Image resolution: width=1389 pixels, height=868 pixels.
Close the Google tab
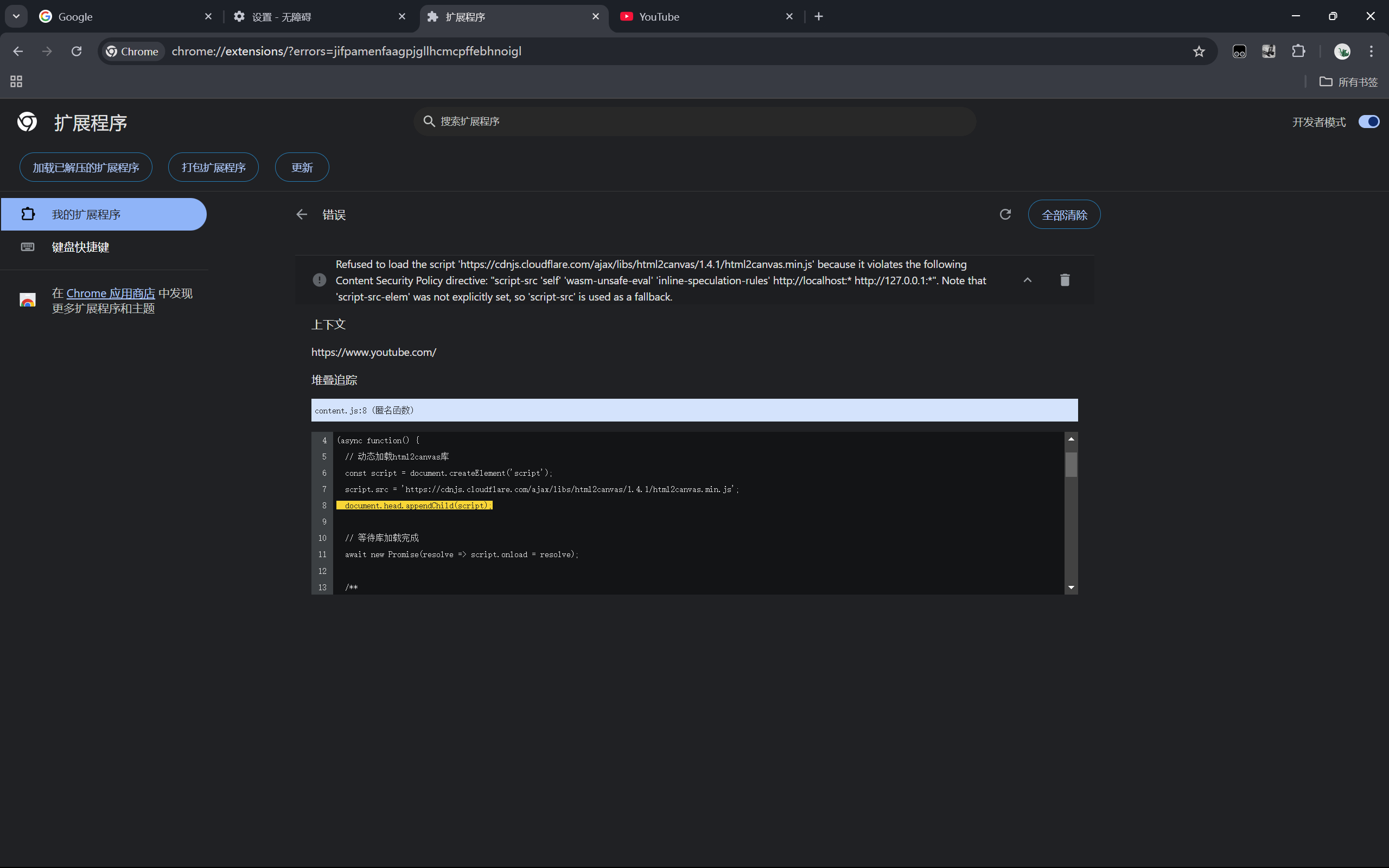208,17
